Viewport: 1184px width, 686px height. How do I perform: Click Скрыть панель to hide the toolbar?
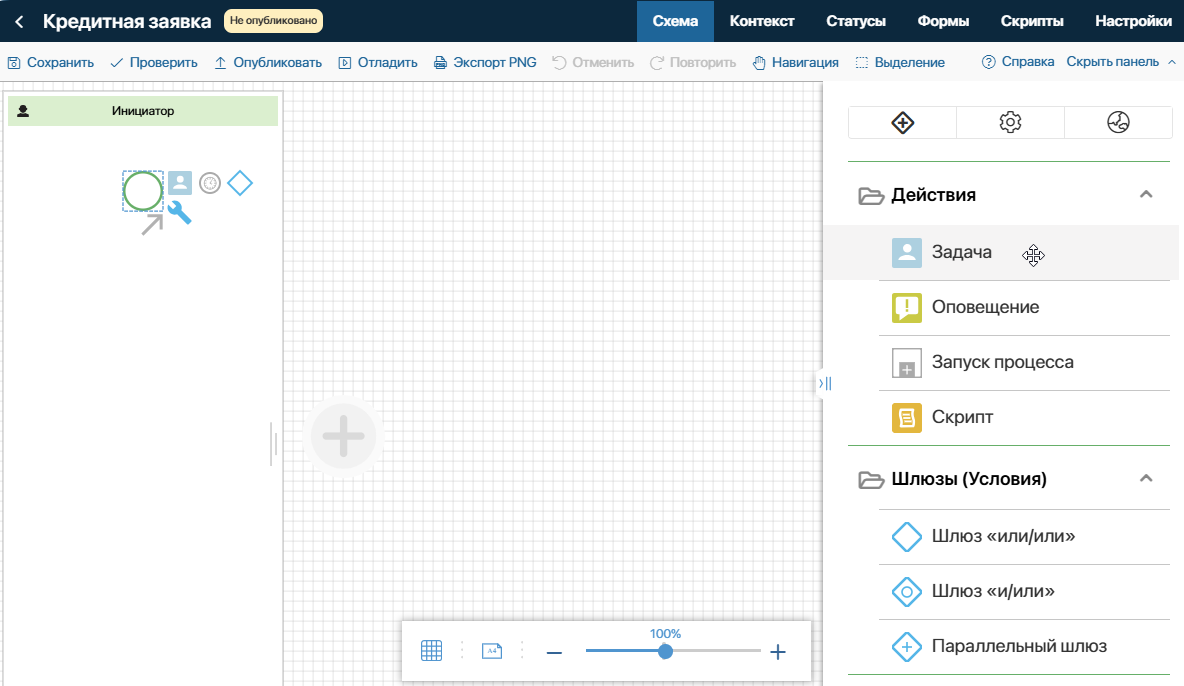tap(1121, 62)
